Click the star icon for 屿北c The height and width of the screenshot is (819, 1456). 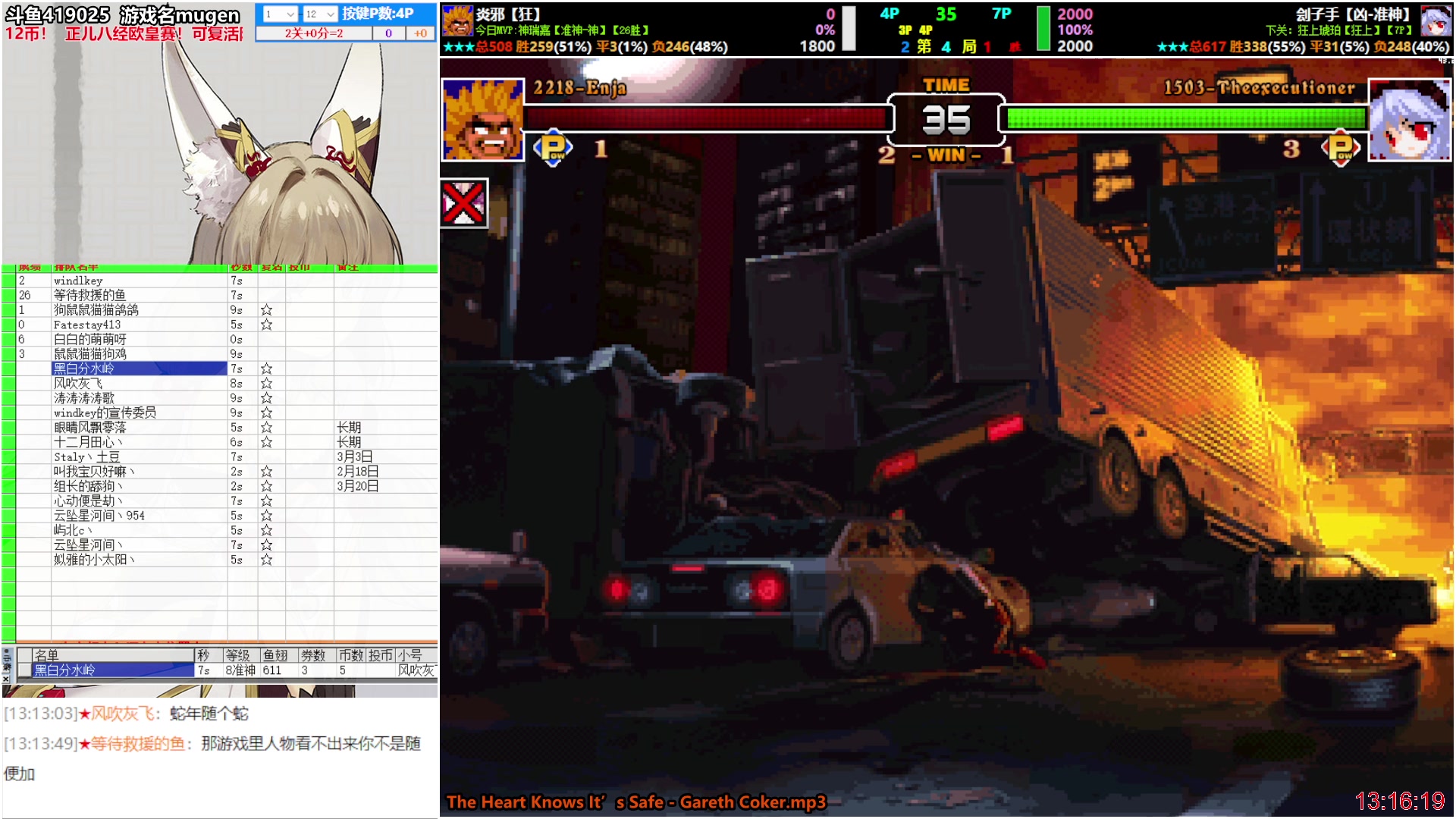pyautogui.click(x=266, y=531)
